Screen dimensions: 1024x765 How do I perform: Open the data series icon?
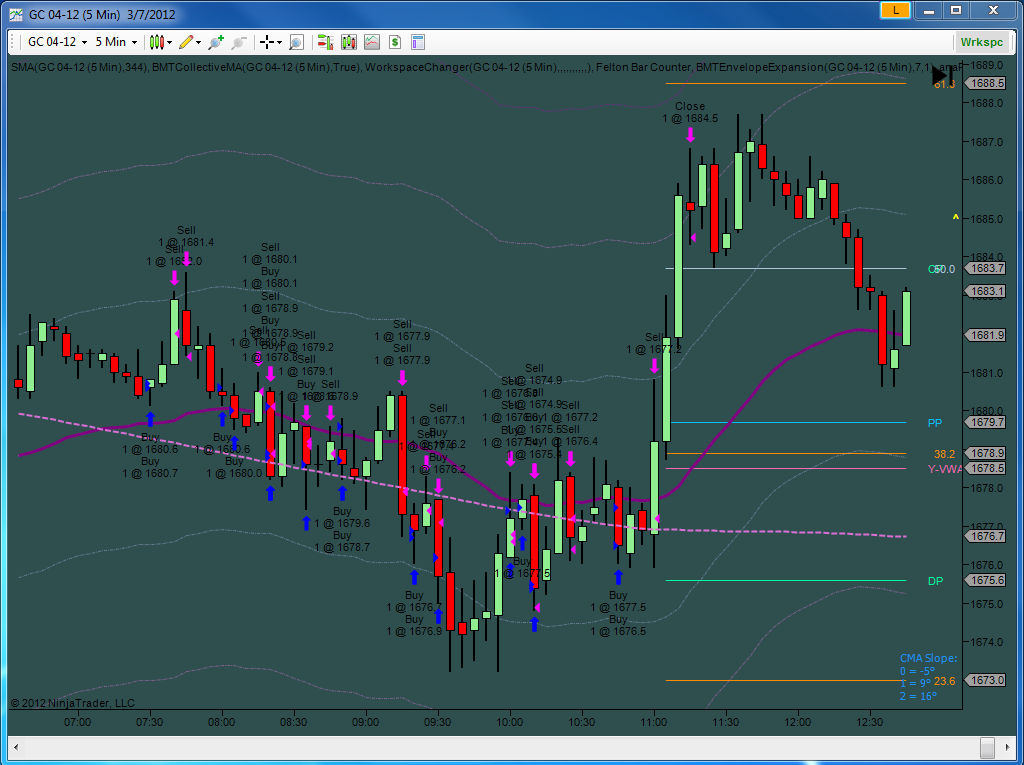[349, 42]
